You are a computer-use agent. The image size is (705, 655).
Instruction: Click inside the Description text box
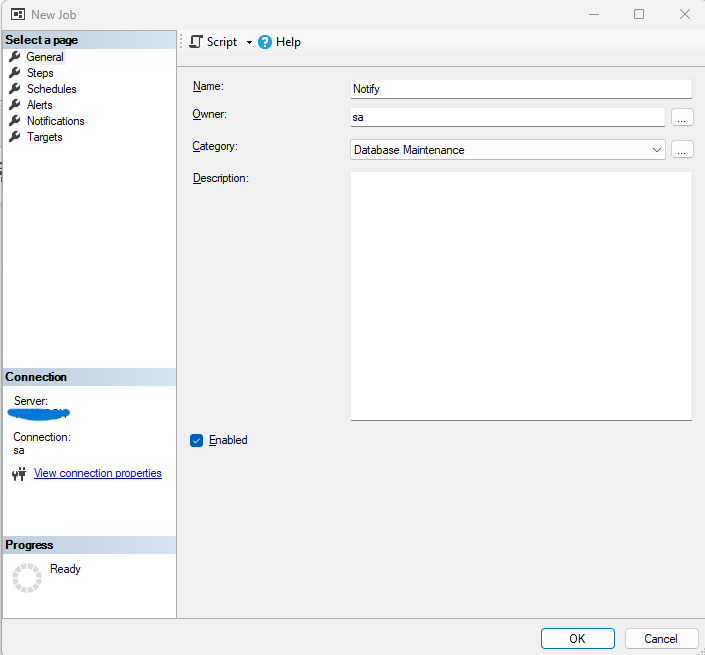[x=520, y=295]
